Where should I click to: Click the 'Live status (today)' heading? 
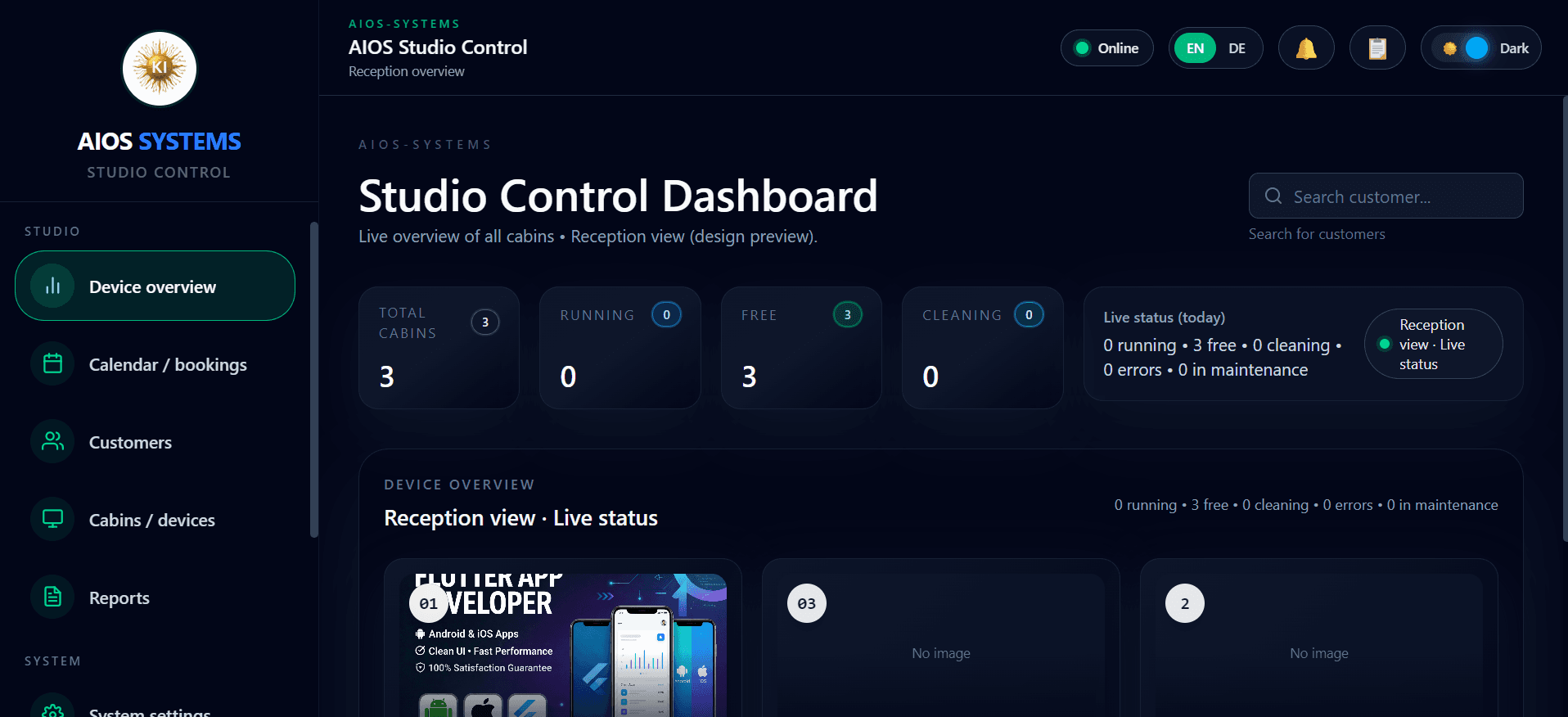(1164, 317)
